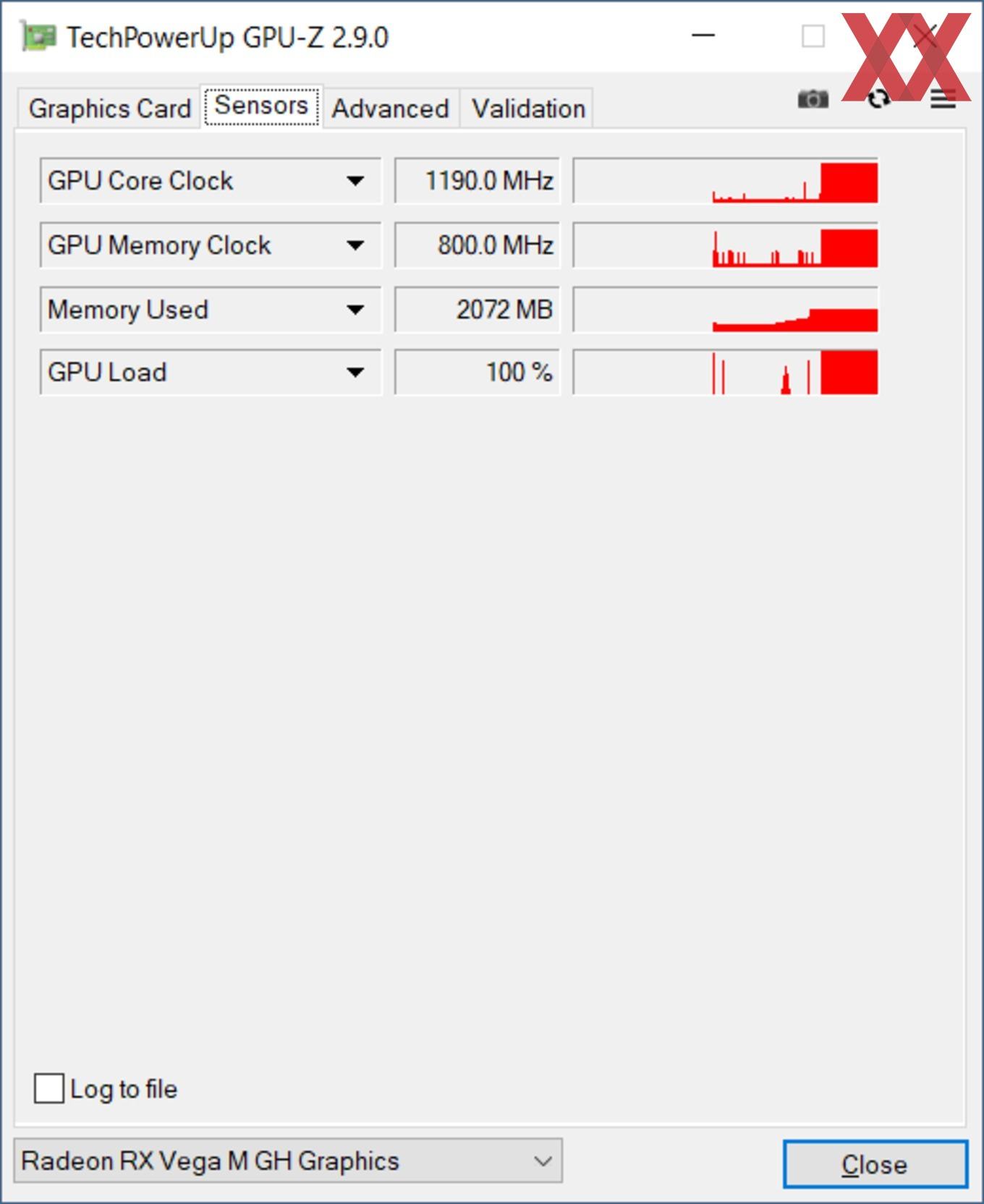Switch to the Graphics Card tab

coord(109,109)
